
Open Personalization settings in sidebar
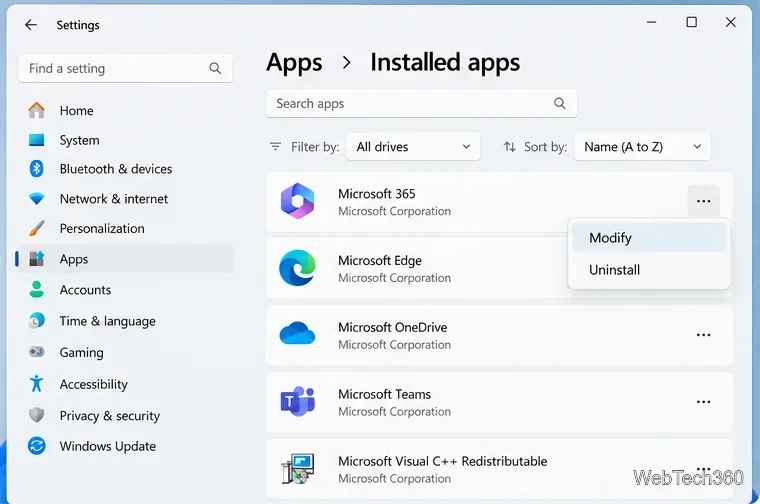pyautogui.click(x=126, y=228)
